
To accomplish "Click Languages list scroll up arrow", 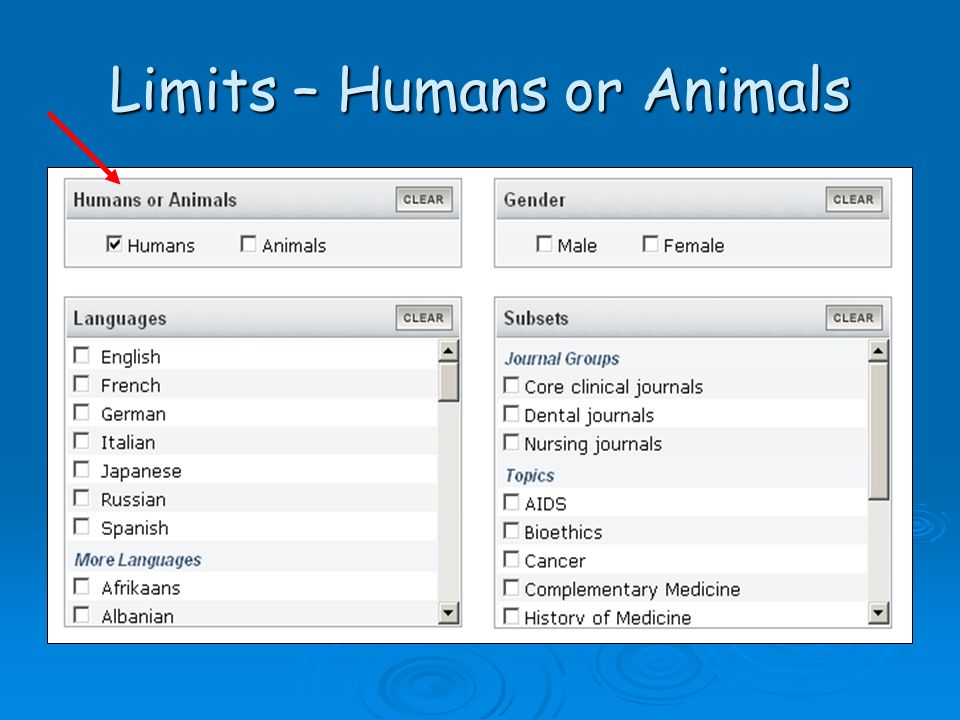I will pyautogui.click(x=448, y=351).
